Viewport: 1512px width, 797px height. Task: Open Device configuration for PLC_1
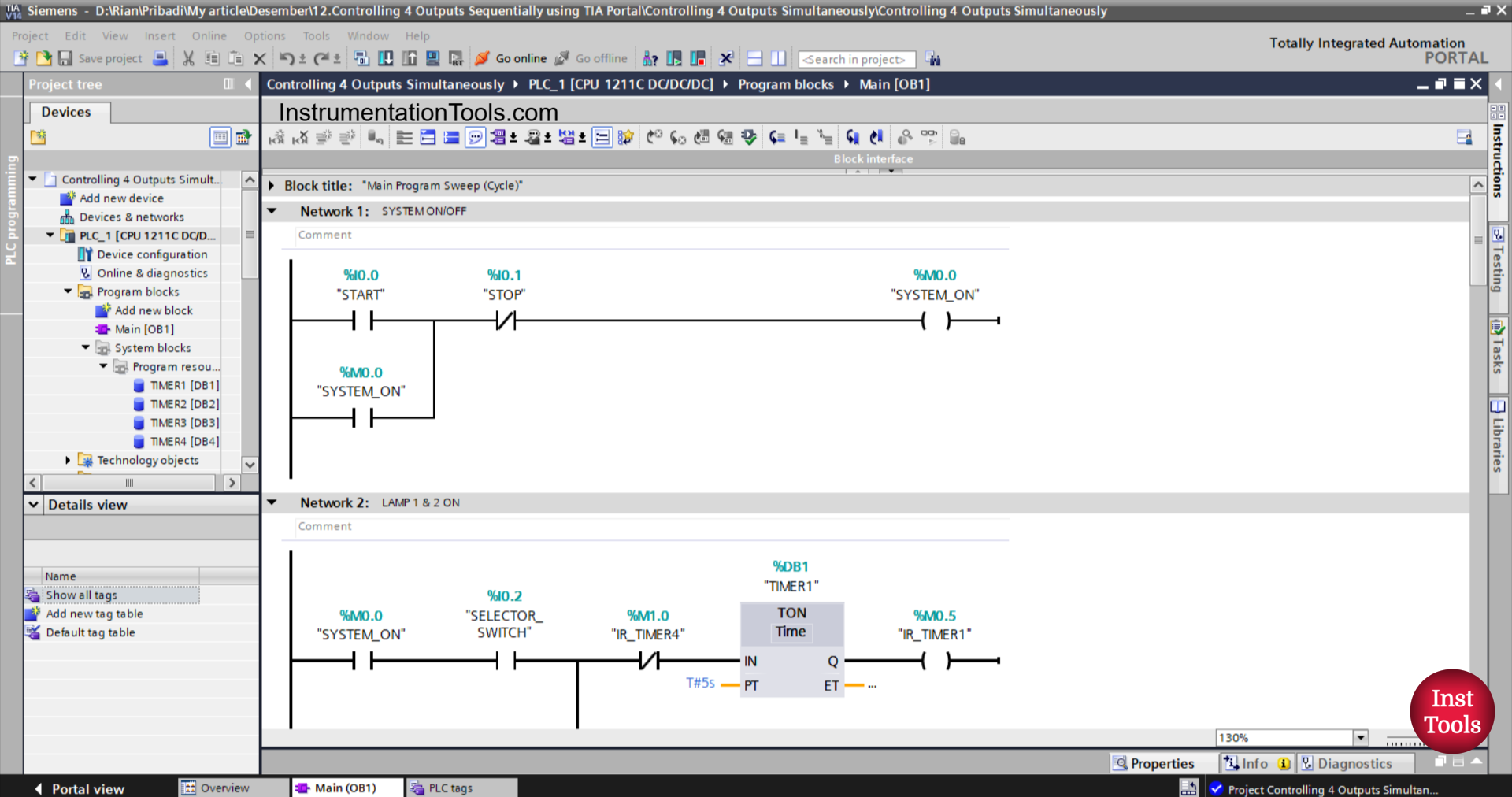click(x=152, y=254)
